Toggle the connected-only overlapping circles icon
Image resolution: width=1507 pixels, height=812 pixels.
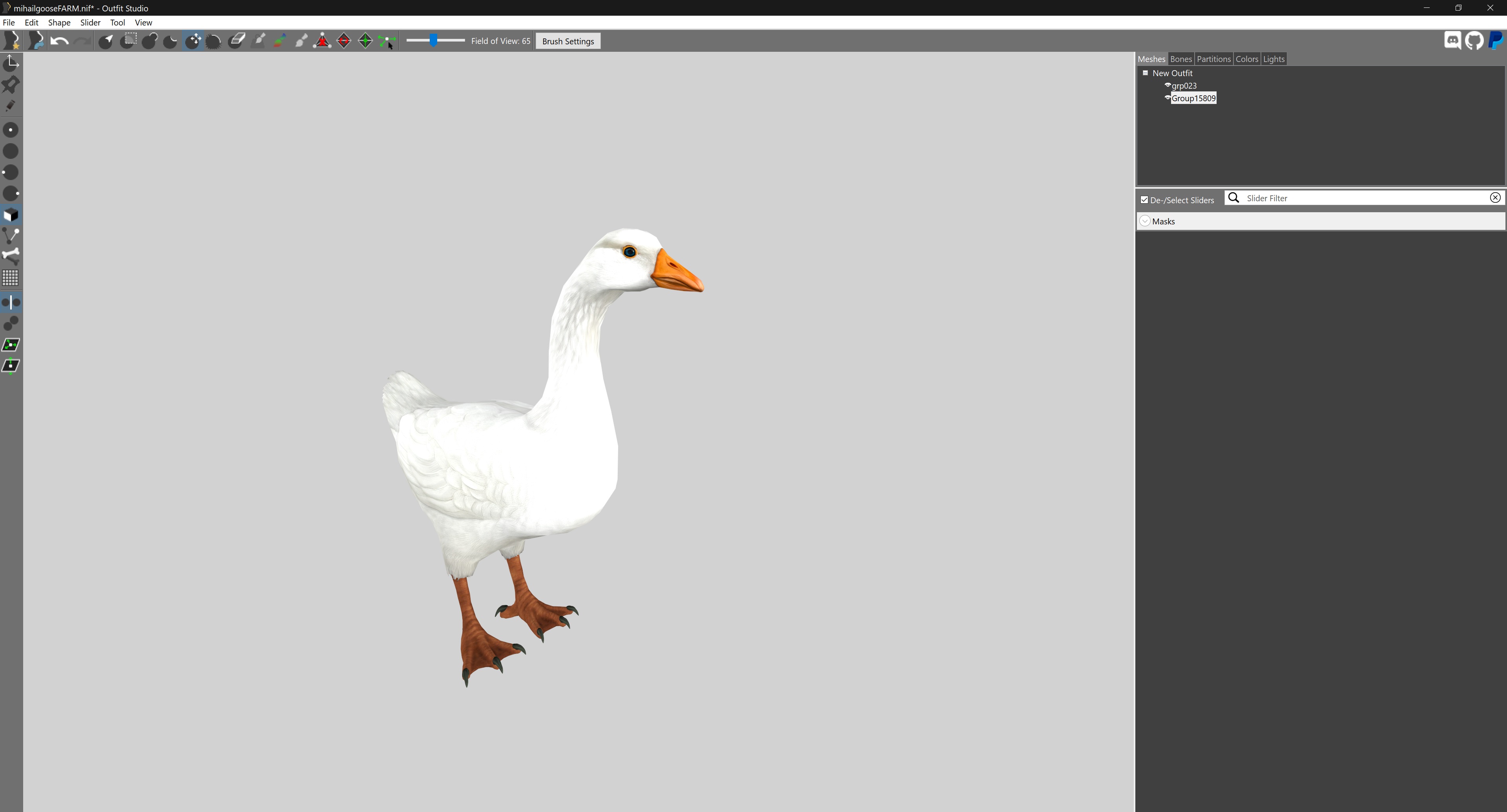pyautogui.click(x=11, y=323)
